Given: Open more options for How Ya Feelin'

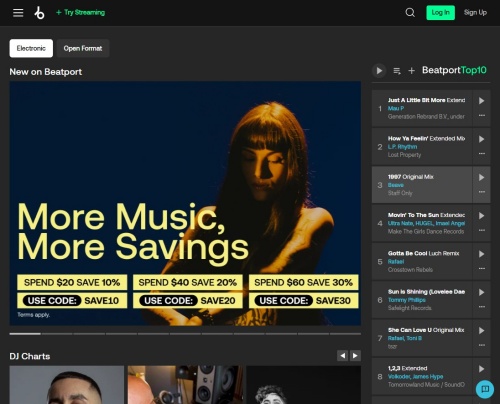Looking at the screenshot, I should pos(482,154).
